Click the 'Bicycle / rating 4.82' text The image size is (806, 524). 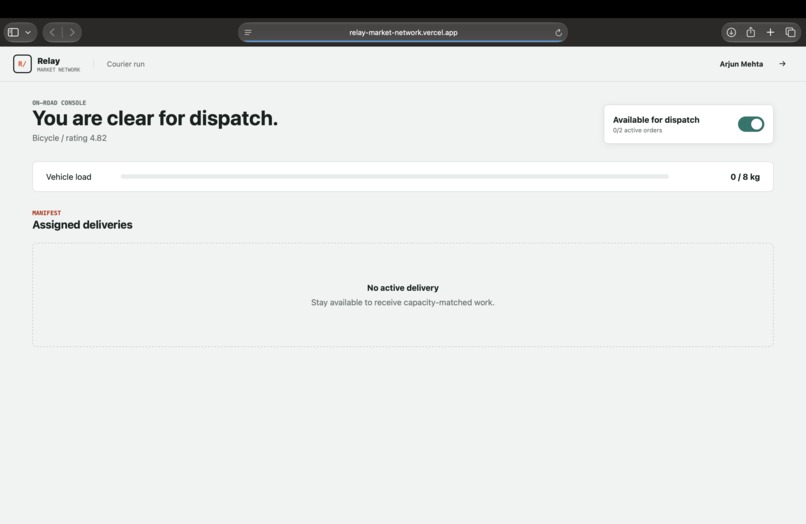click(69, 138)
